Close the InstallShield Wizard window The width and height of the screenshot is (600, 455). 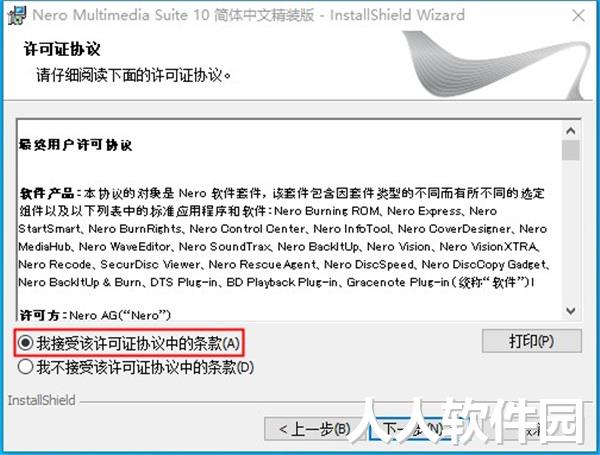[x=578, y=16]
